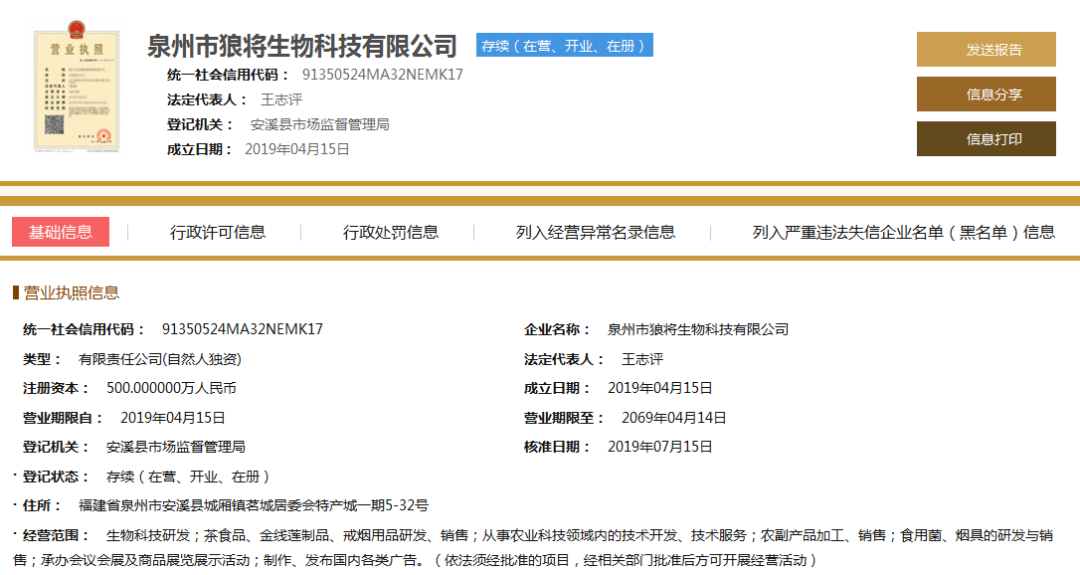Image resolution: width=1080 pixels, height=575 pixels.
Task: Go to the 列入严重违法失信企业名单（黑名单）信息 tab
Action: [903, 232]
